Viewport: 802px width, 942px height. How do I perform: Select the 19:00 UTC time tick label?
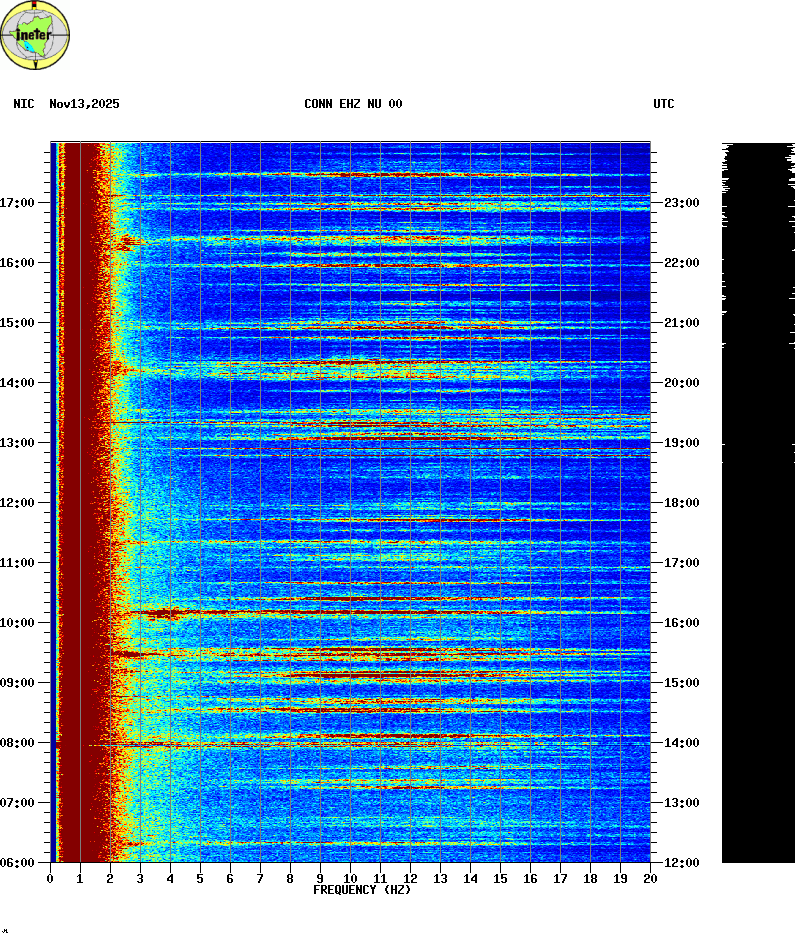pyautogui.click(x=681, y=443)
